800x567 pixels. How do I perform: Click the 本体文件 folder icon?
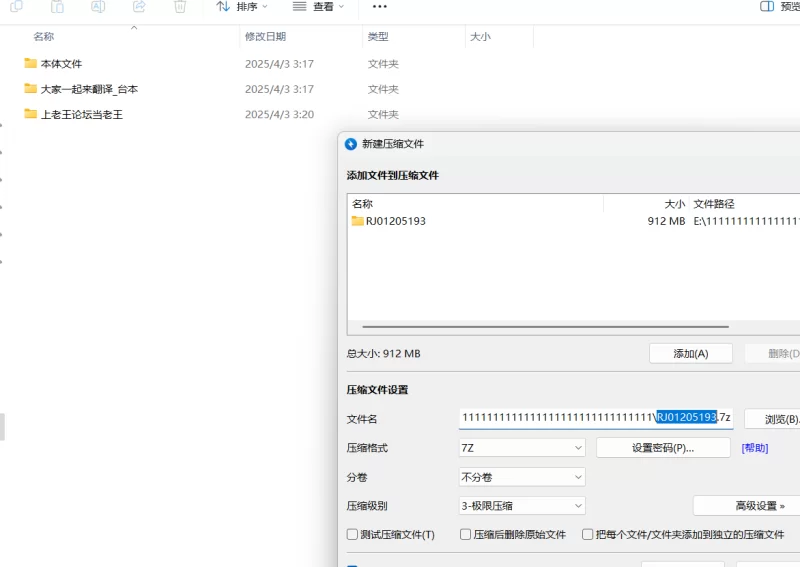pos(30,63)
